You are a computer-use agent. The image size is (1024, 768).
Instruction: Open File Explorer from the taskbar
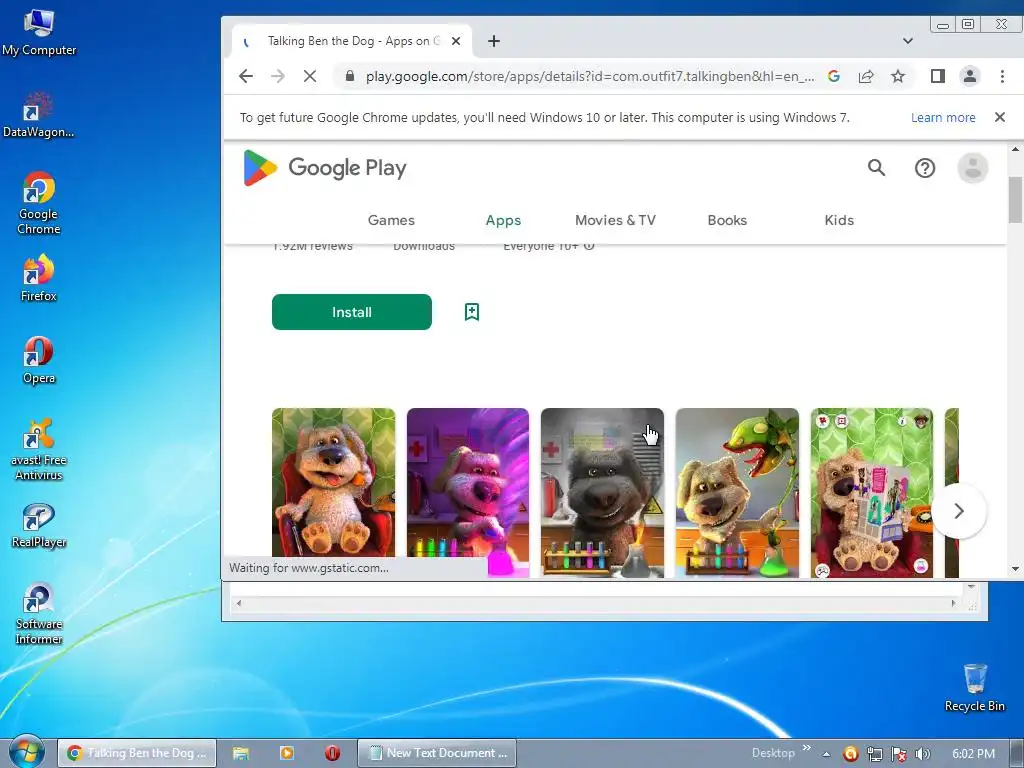click(241, 753)
